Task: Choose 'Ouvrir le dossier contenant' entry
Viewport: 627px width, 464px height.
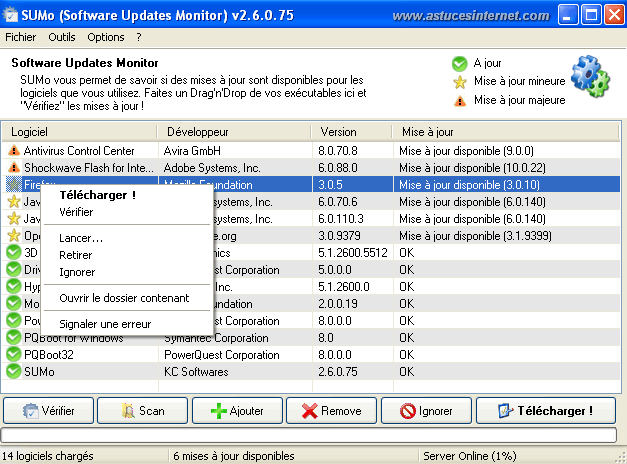Action: pyautogui.click(x=124, y=298)
